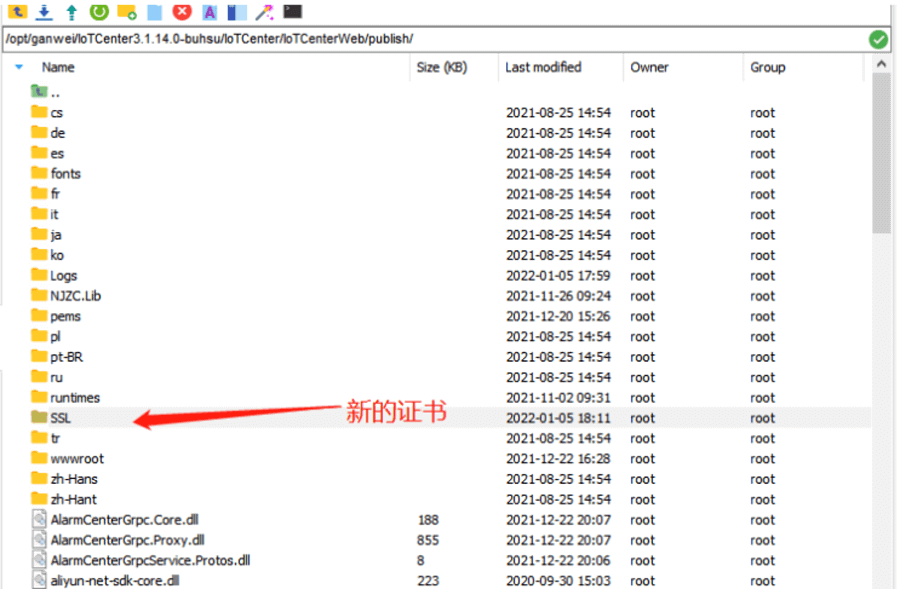Screen dimensions: 900x589
Task: Create a new folder with toolbar icon
Action: [x=127, y=12]
